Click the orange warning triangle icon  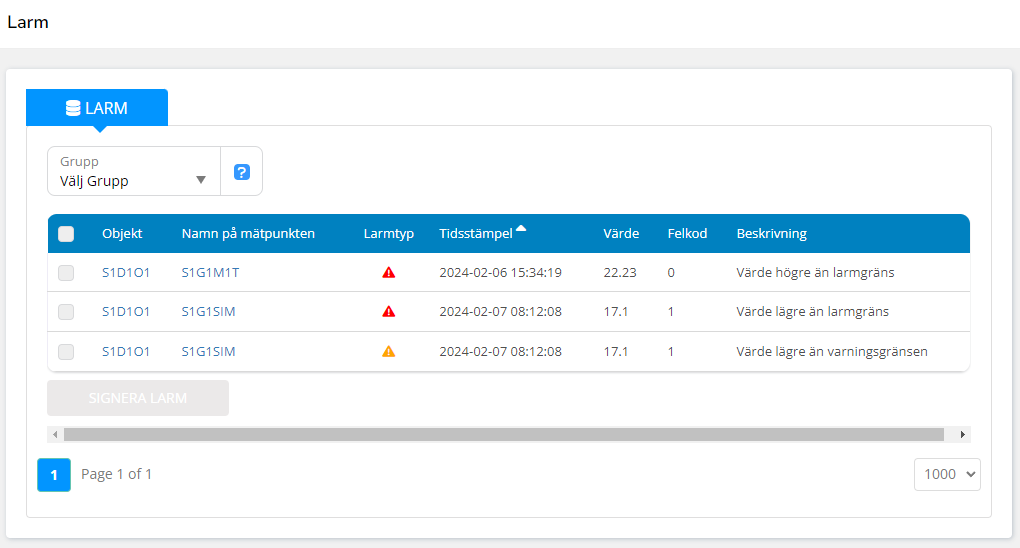click(389, 352)
